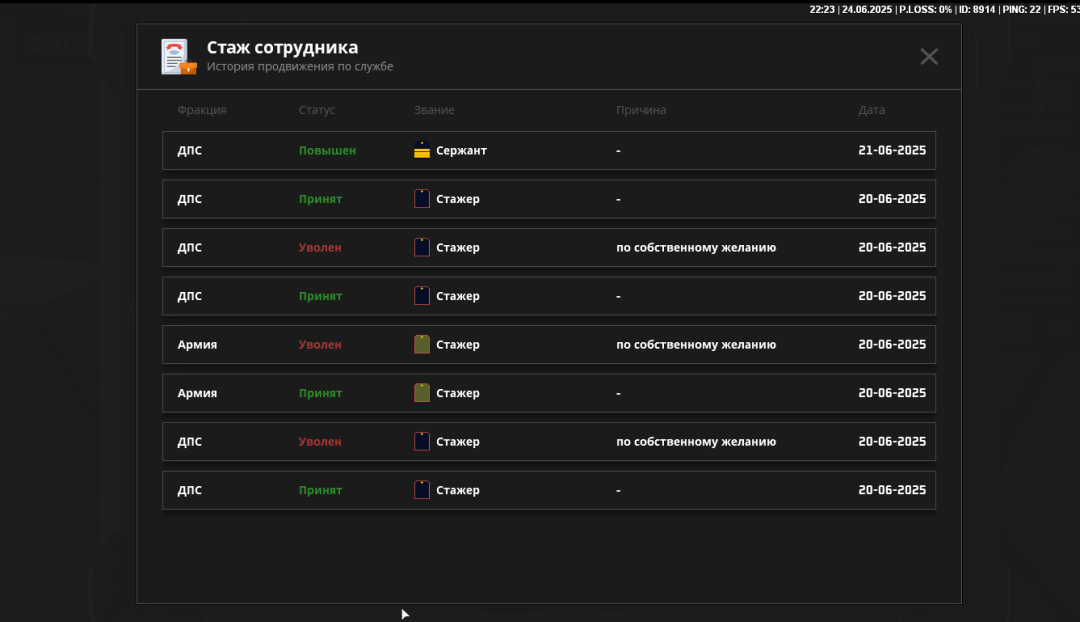
Task: Click the green Принят status in Армия row
Action: click(x=320, y=393)
